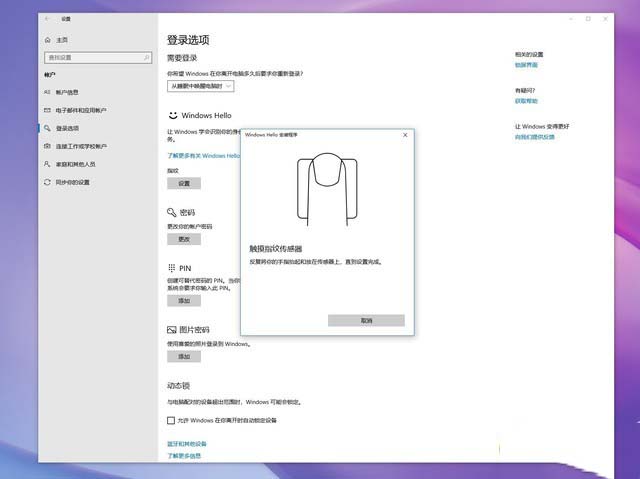Focus the 查找设置 search field
Image resolution: width=640 pixels, height=479 pixels.
pyautogui.click(x=98, y=58)
